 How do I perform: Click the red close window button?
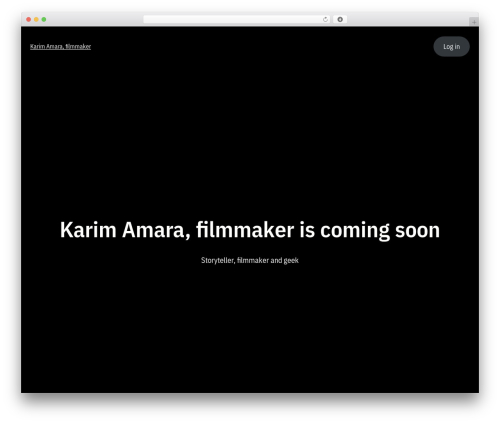coord(29,19)
